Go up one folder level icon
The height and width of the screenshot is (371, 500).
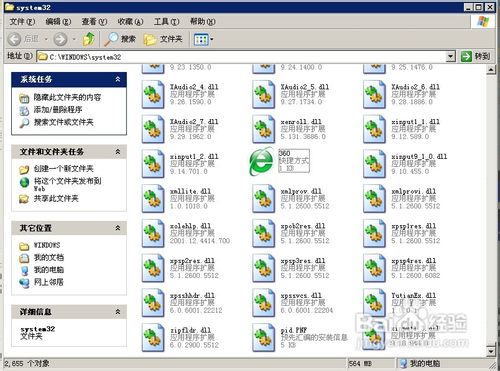click(x=89, y=39)
